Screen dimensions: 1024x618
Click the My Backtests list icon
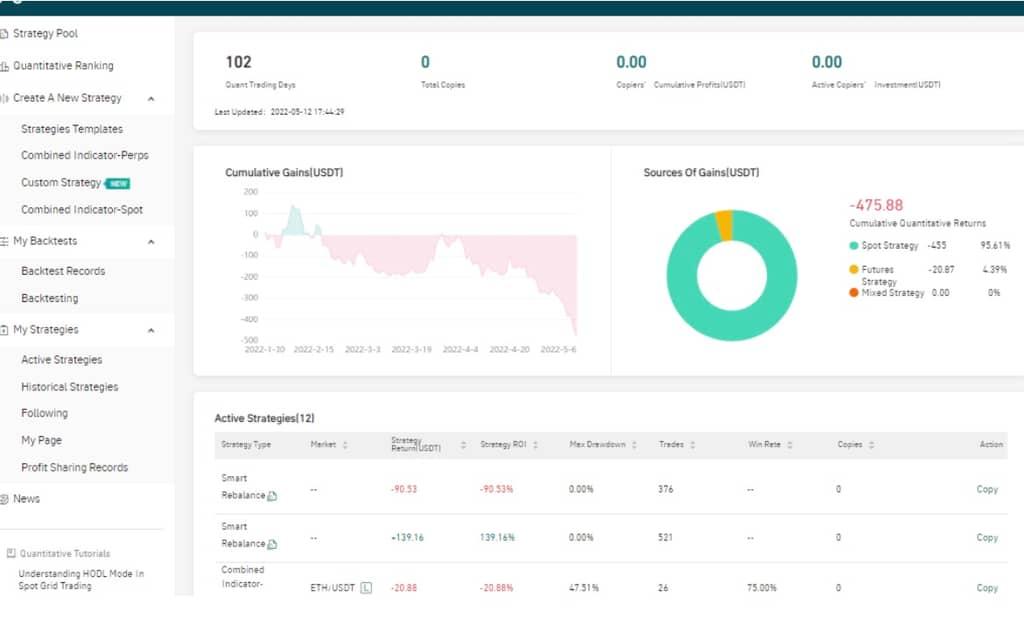point(4,241)
